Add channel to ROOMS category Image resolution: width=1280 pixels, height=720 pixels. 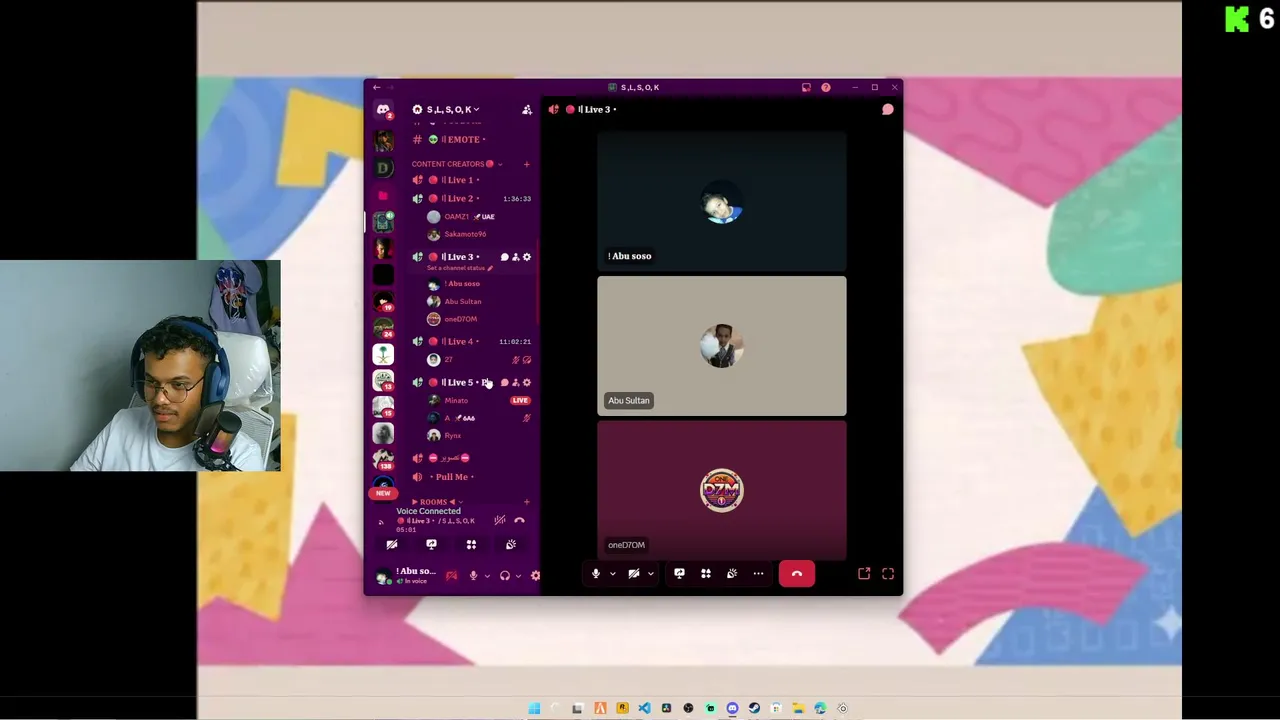(527, 502)
